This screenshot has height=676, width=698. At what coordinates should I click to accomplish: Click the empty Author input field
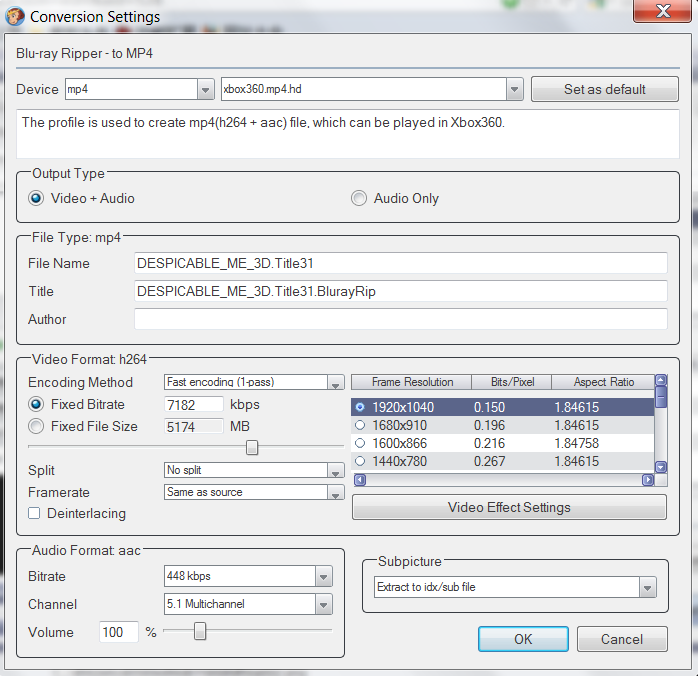pyautogui.click(x=401, y=319)
